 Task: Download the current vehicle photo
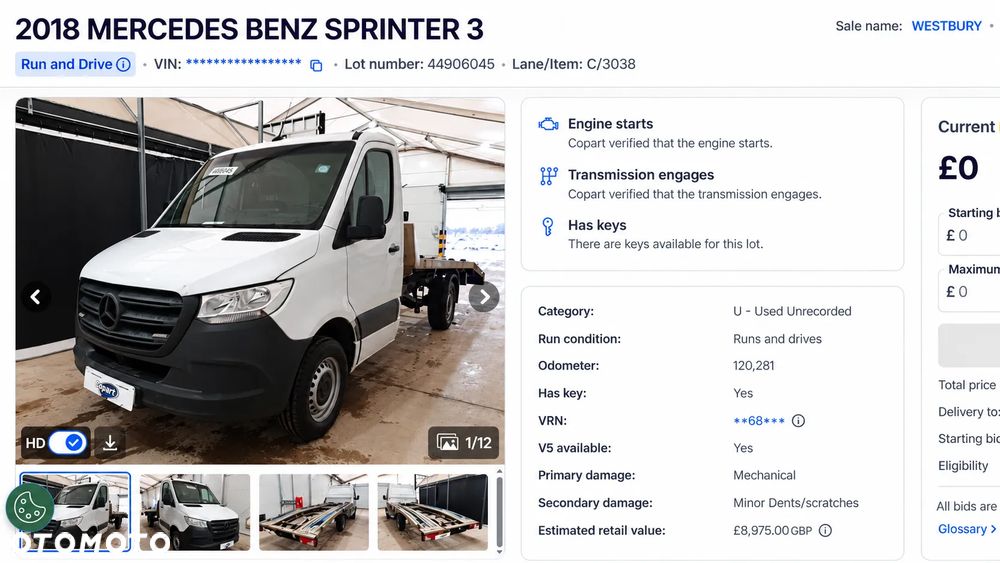pos(110,442)
